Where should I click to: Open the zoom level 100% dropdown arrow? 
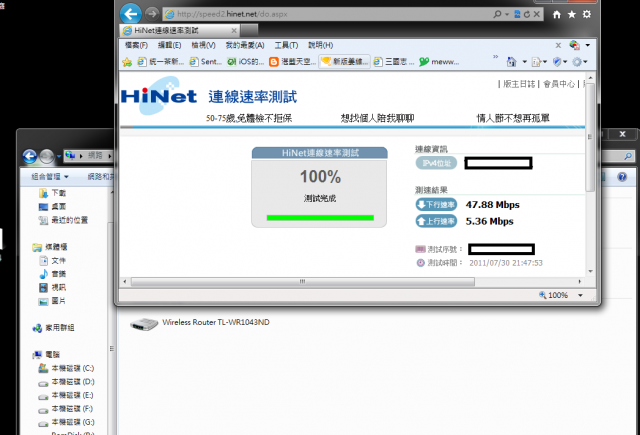pyautogui.click(x=580, y=295)
